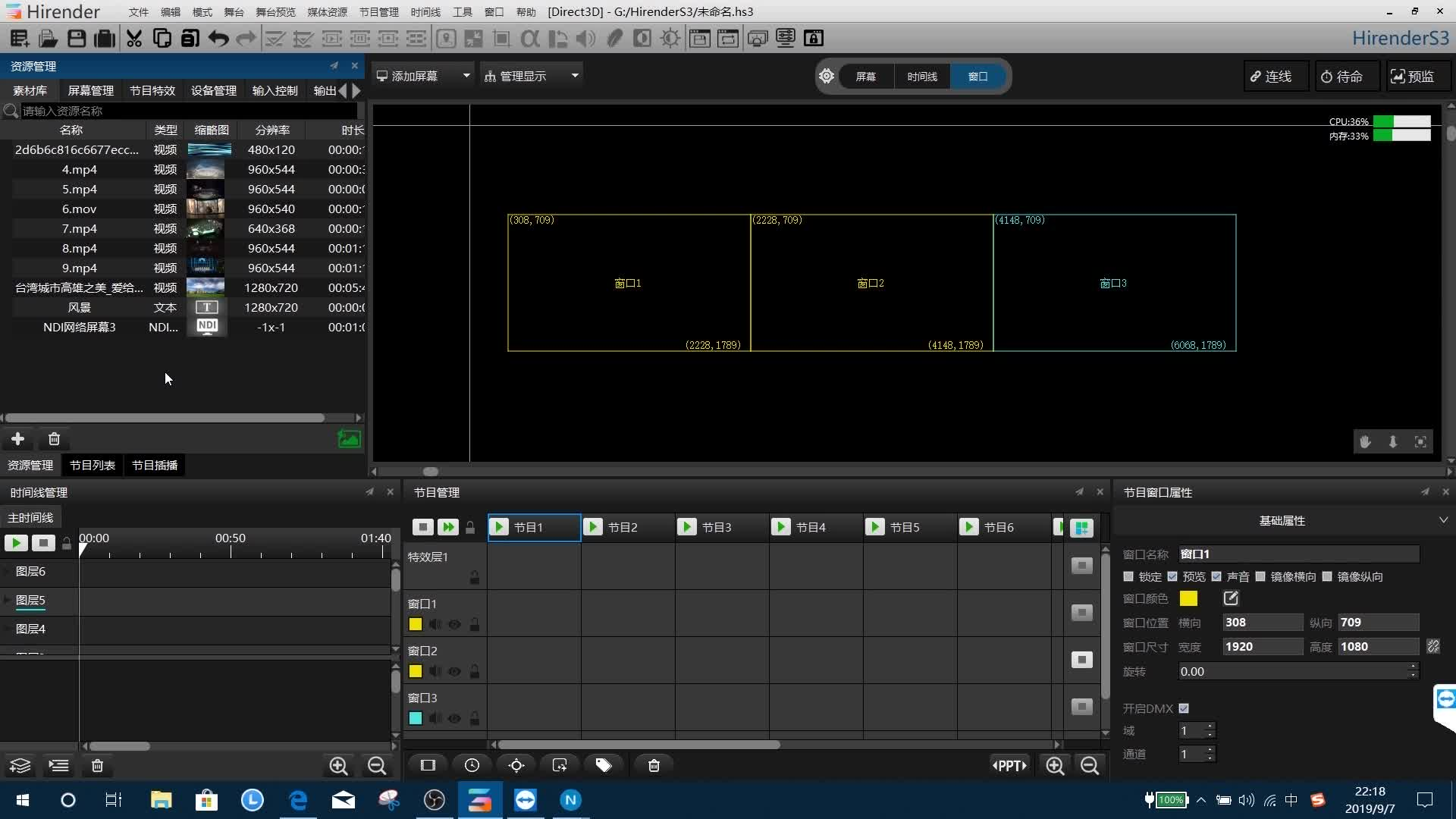Switch to the 屏幕管理 tab
The image size is (1456, 819).
point(91,90)
